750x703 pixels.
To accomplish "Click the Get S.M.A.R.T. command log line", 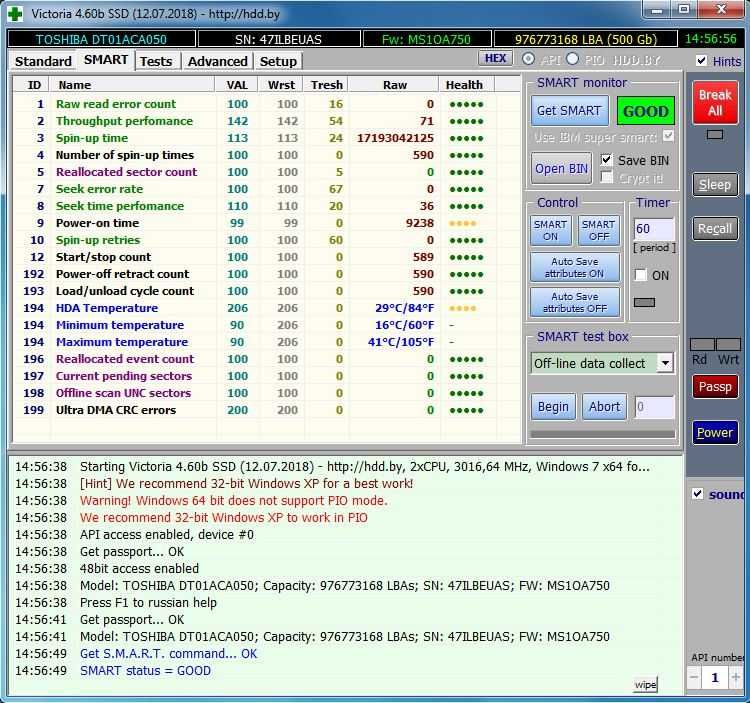I will pos(168,653).
